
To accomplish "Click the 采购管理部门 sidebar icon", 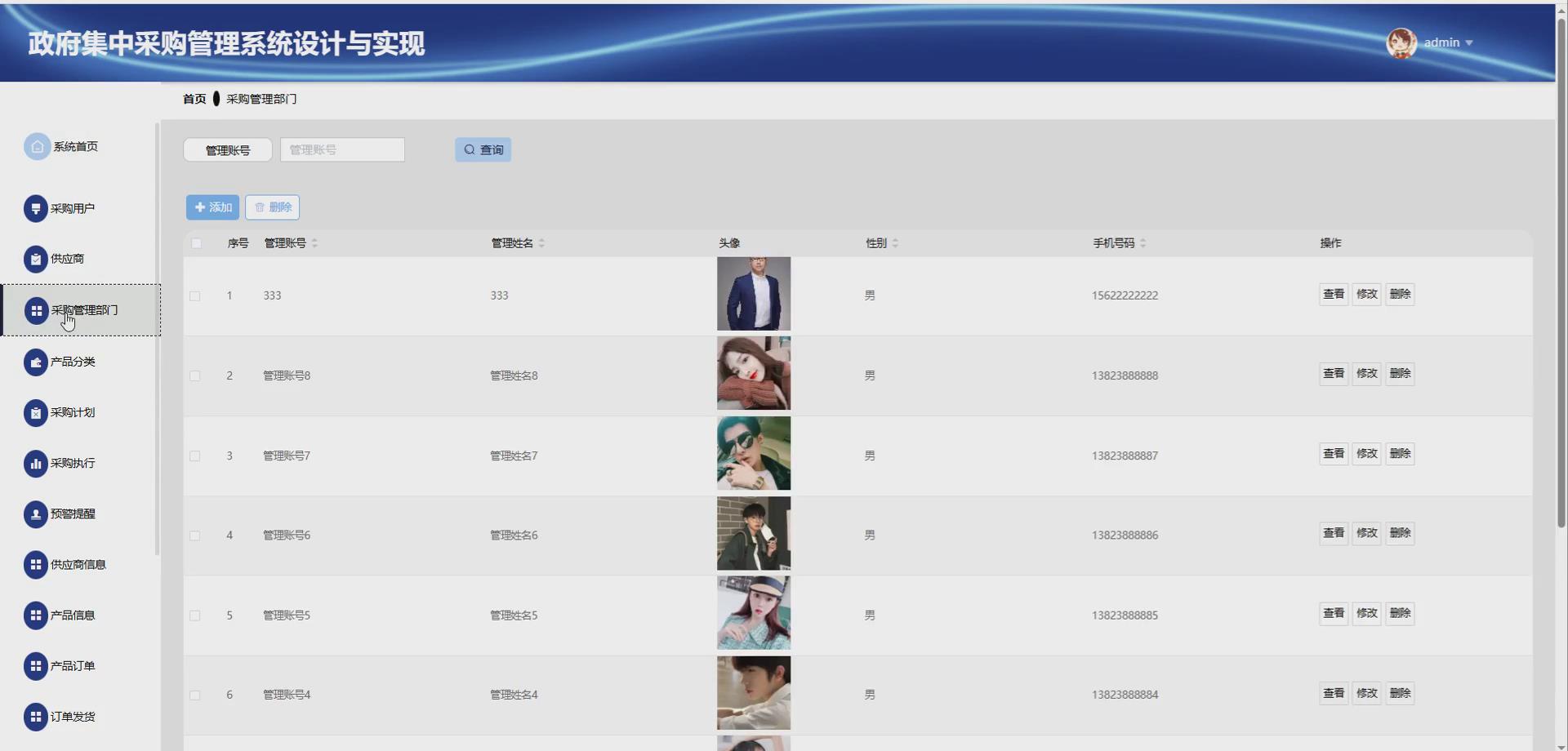I will [35, 310].
